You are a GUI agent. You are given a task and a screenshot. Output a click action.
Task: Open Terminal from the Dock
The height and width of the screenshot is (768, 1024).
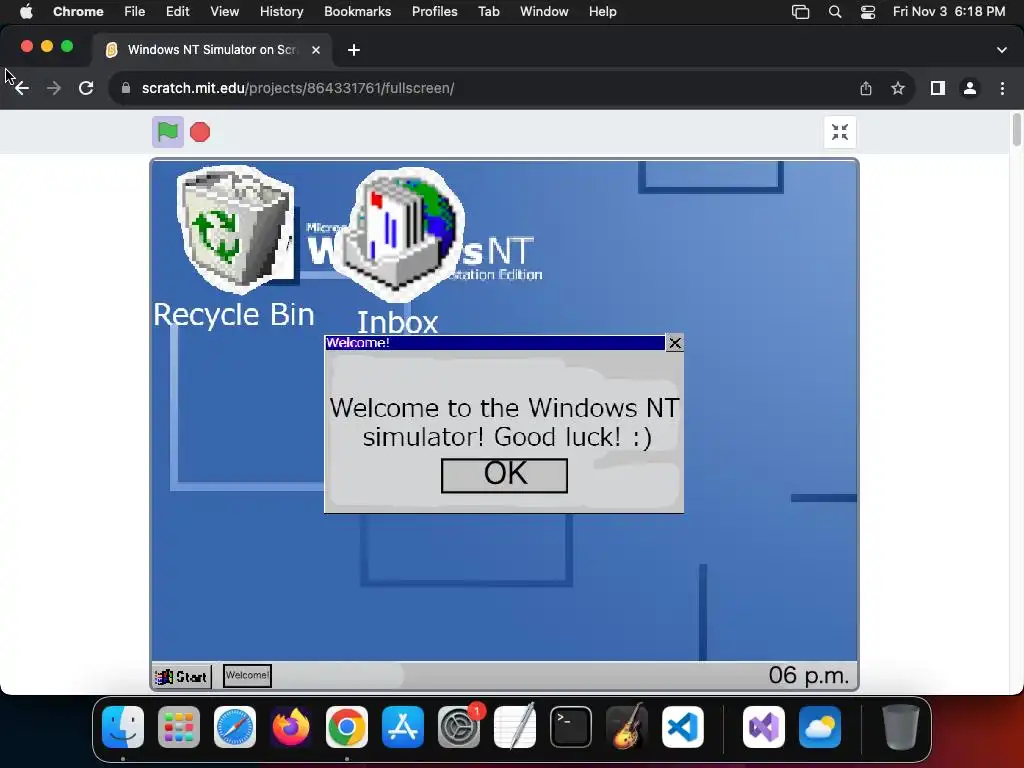(x=571, y=727)
